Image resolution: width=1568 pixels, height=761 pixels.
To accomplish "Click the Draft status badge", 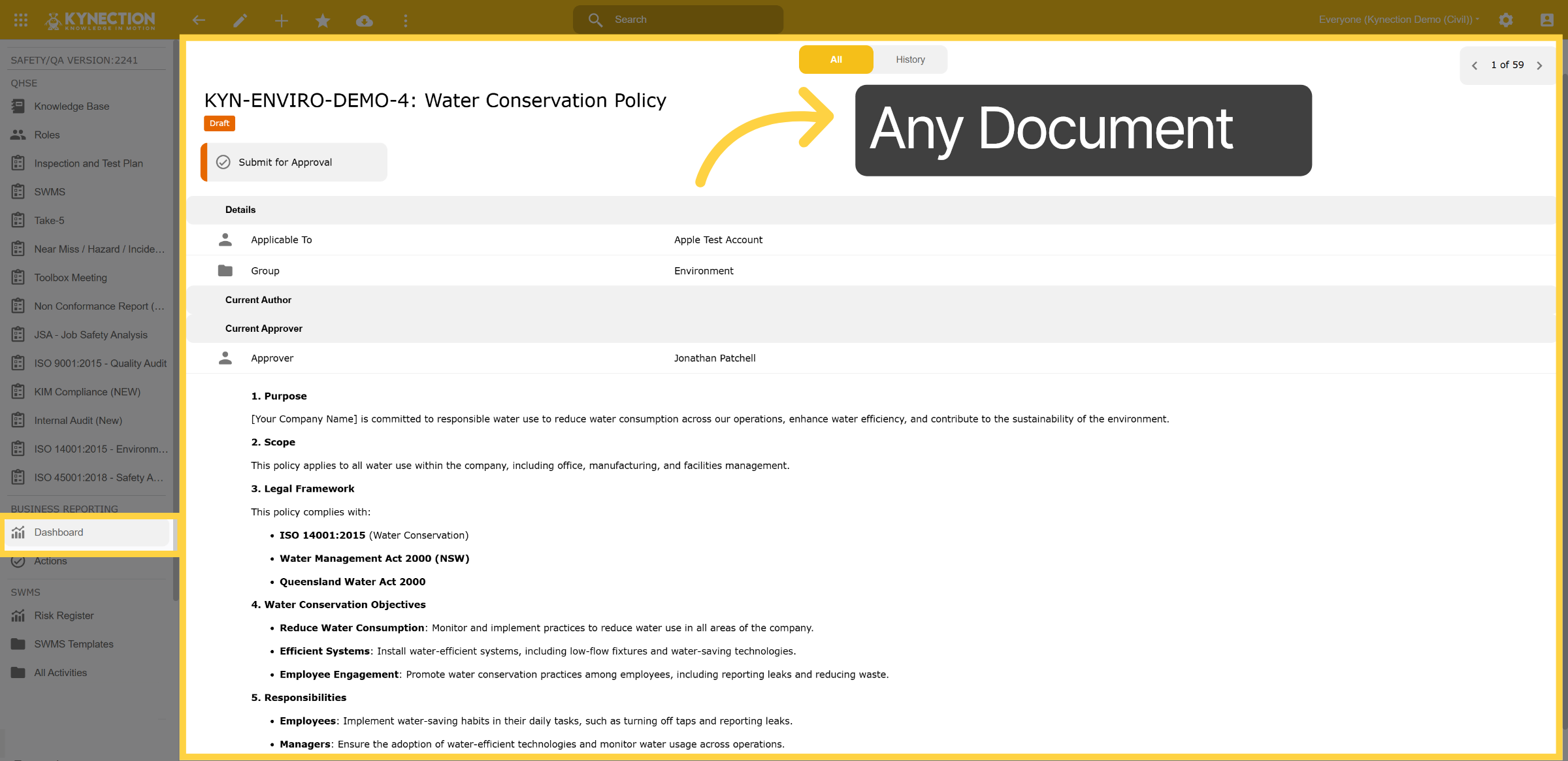I will [220, 123].
